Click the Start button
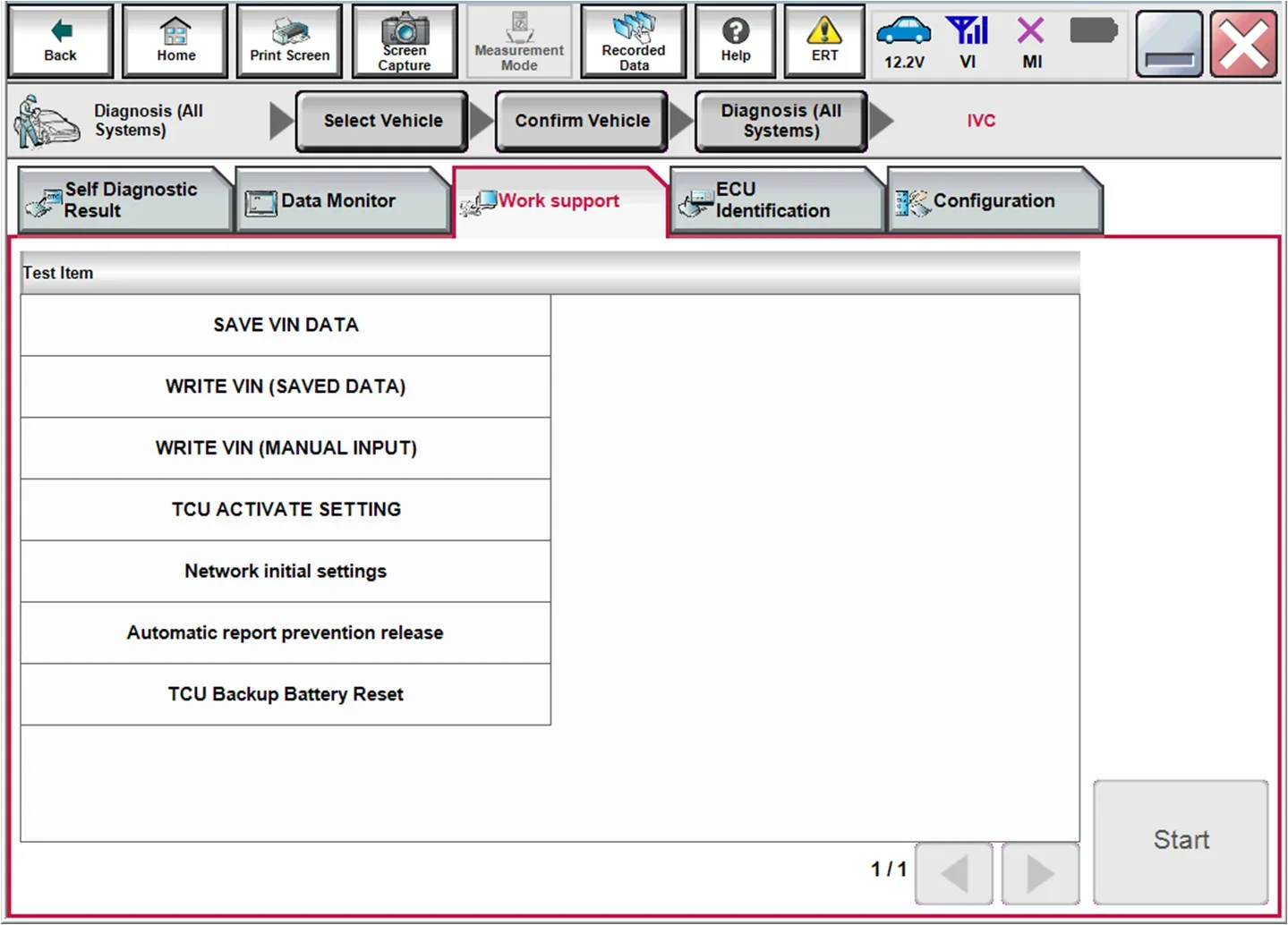This screenshot has height=925, width=1288. 1181,841
